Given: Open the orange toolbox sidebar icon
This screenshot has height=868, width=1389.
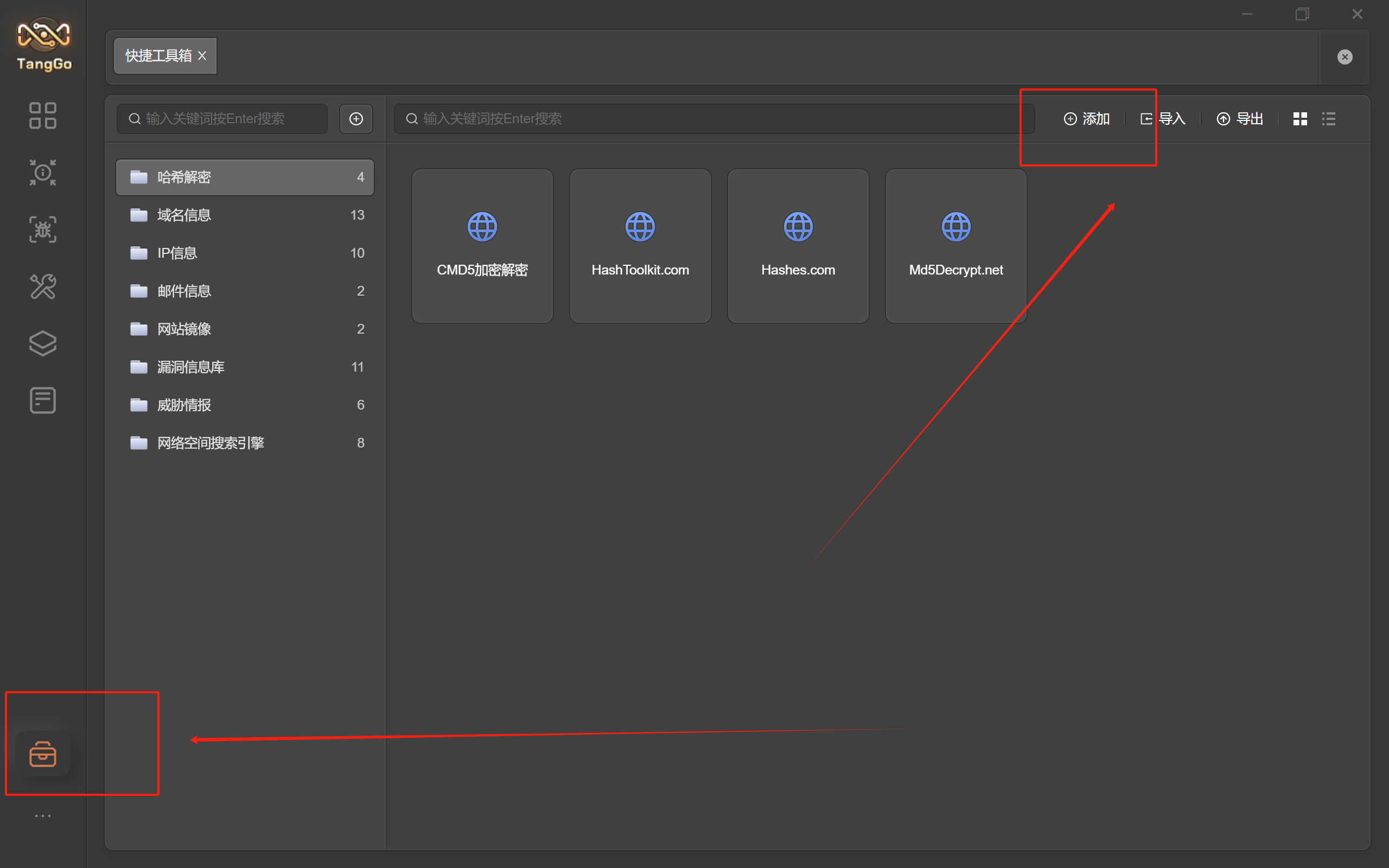Looking at the screenshot, I should (43, 754).
